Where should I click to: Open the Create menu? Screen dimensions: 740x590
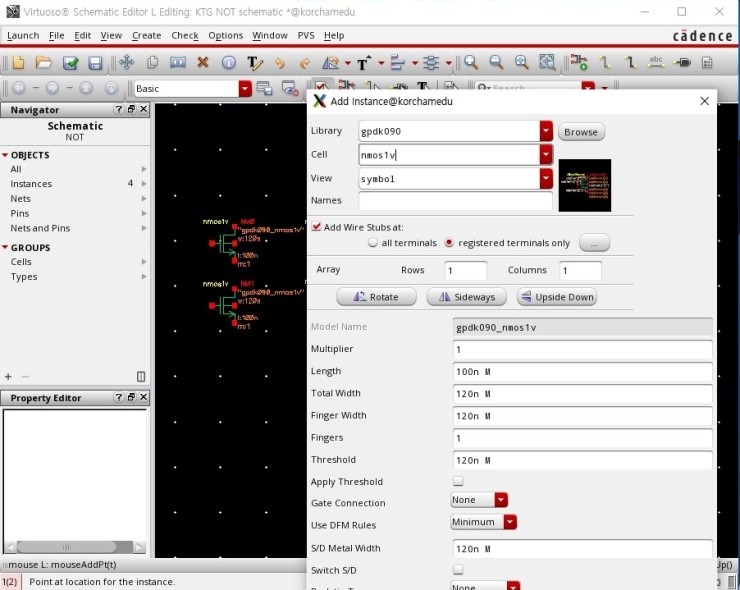pyautogui.click(x=146, y=35)
